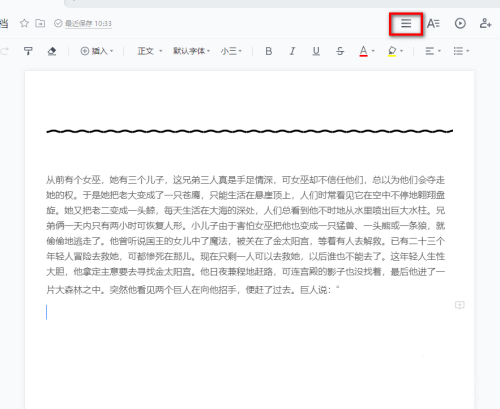Apply yellow highlight color

click(392, 51)
